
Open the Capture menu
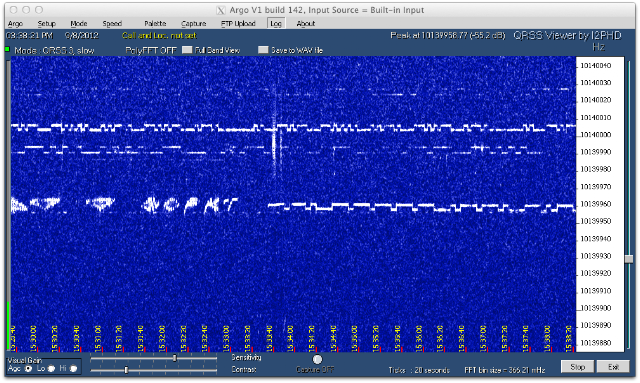[x=193, y=24]
